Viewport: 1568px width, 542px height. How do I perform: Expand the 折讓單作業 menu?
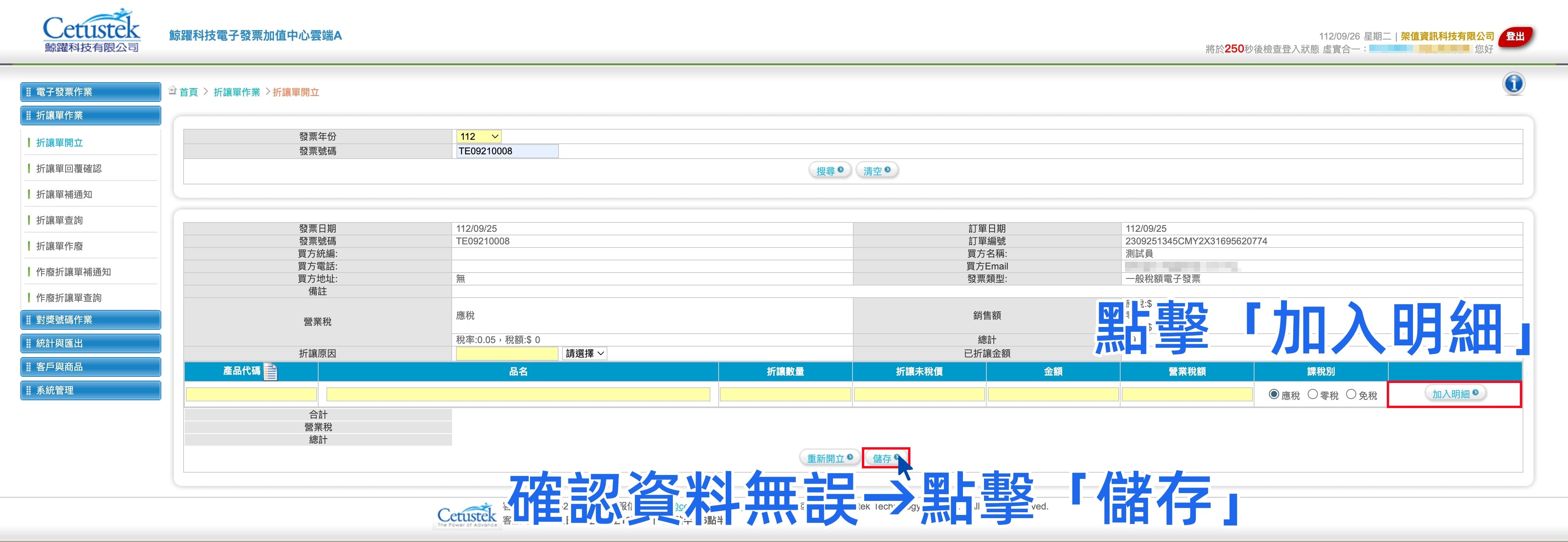[91, 115]
